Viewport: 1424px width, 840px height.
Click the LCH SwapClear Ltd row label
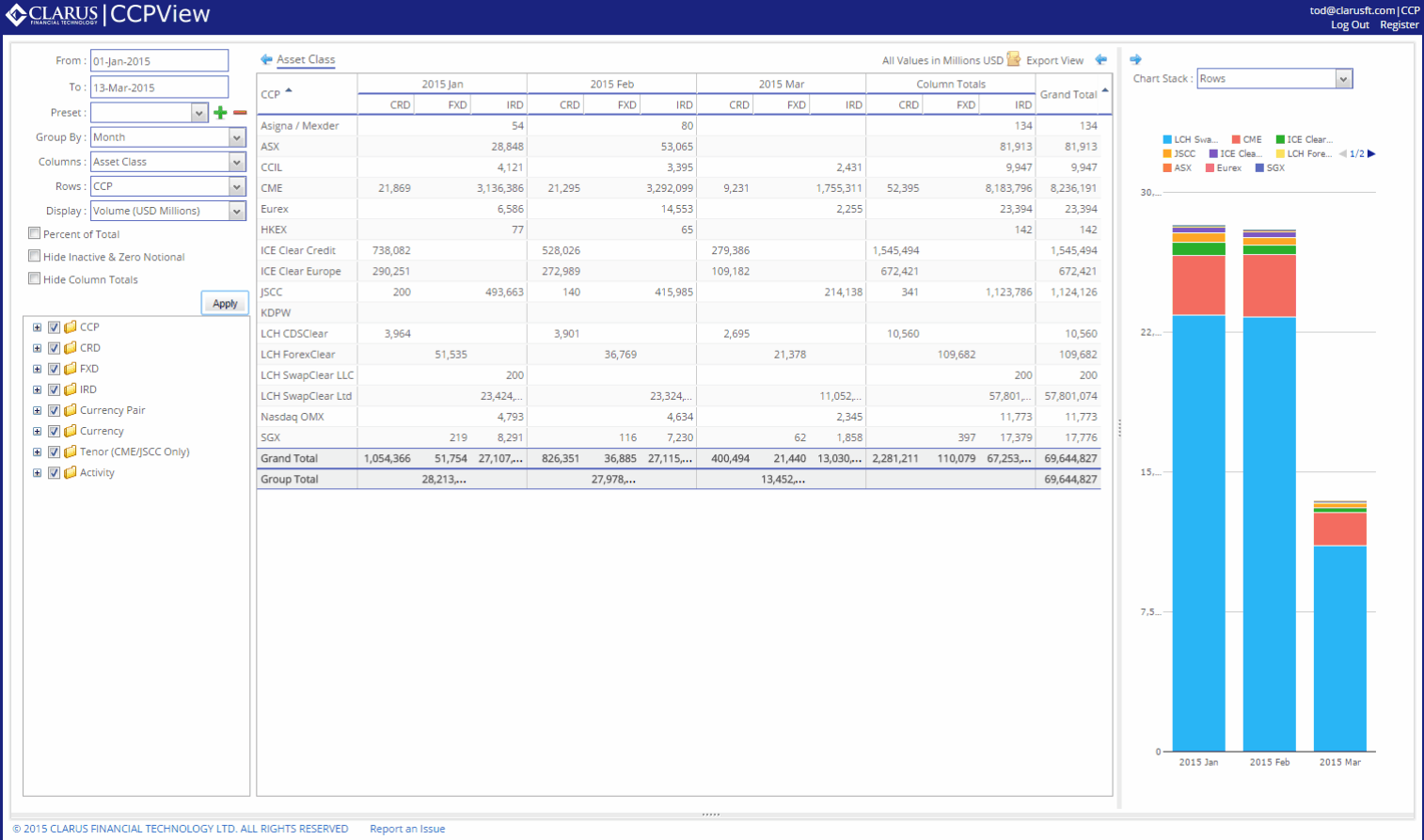(x=306, y=396)
